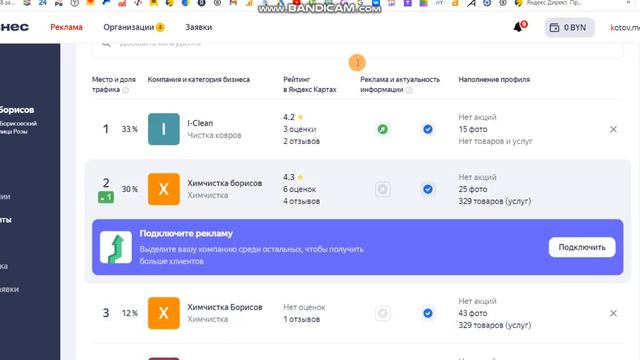
Task: Click the wallet icon next to 0 BYN
Action: tap(554, 27)
